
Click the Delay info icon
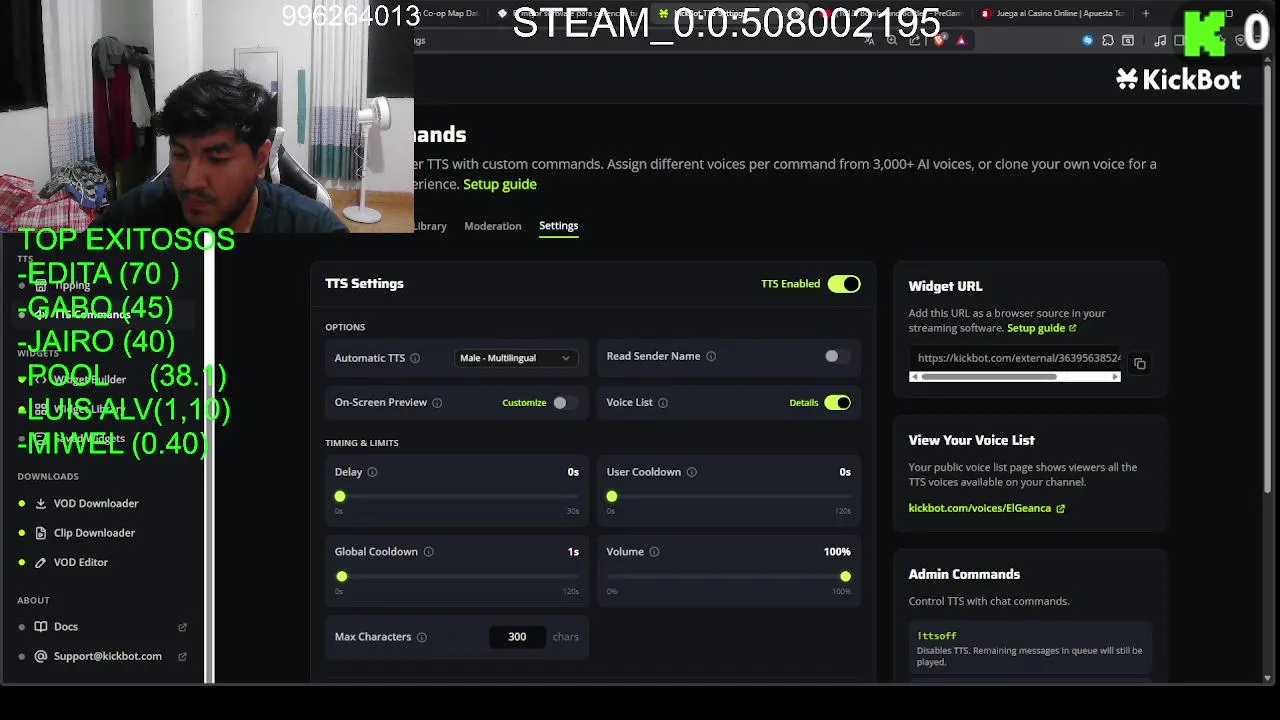pos(372,472)
